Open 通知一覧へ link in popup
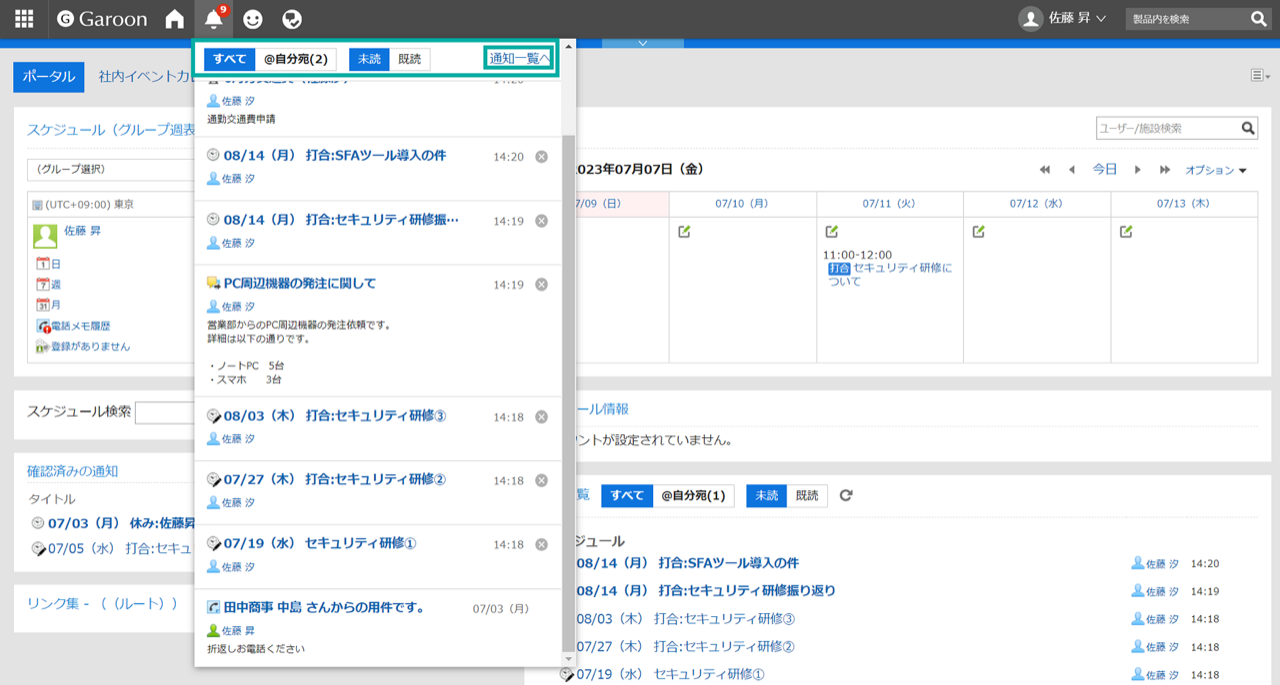The width and height of the screenshot is (1280, 685). (520, 59)
